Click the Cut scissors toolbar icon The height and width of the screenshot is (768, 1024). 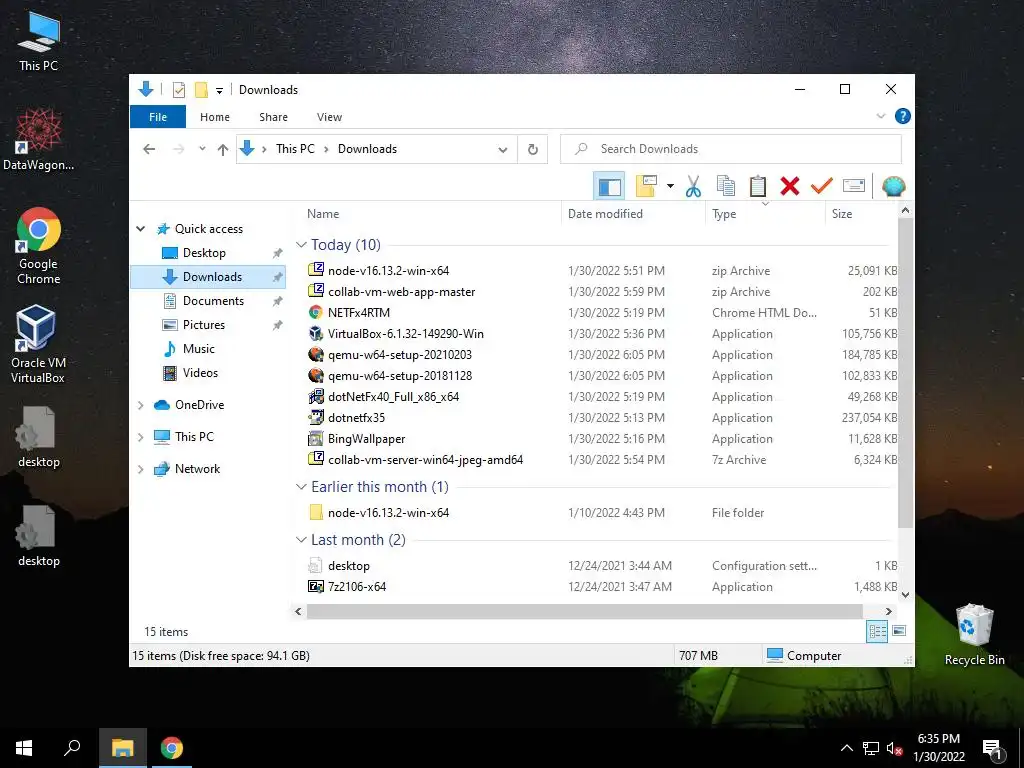point(693,186)
